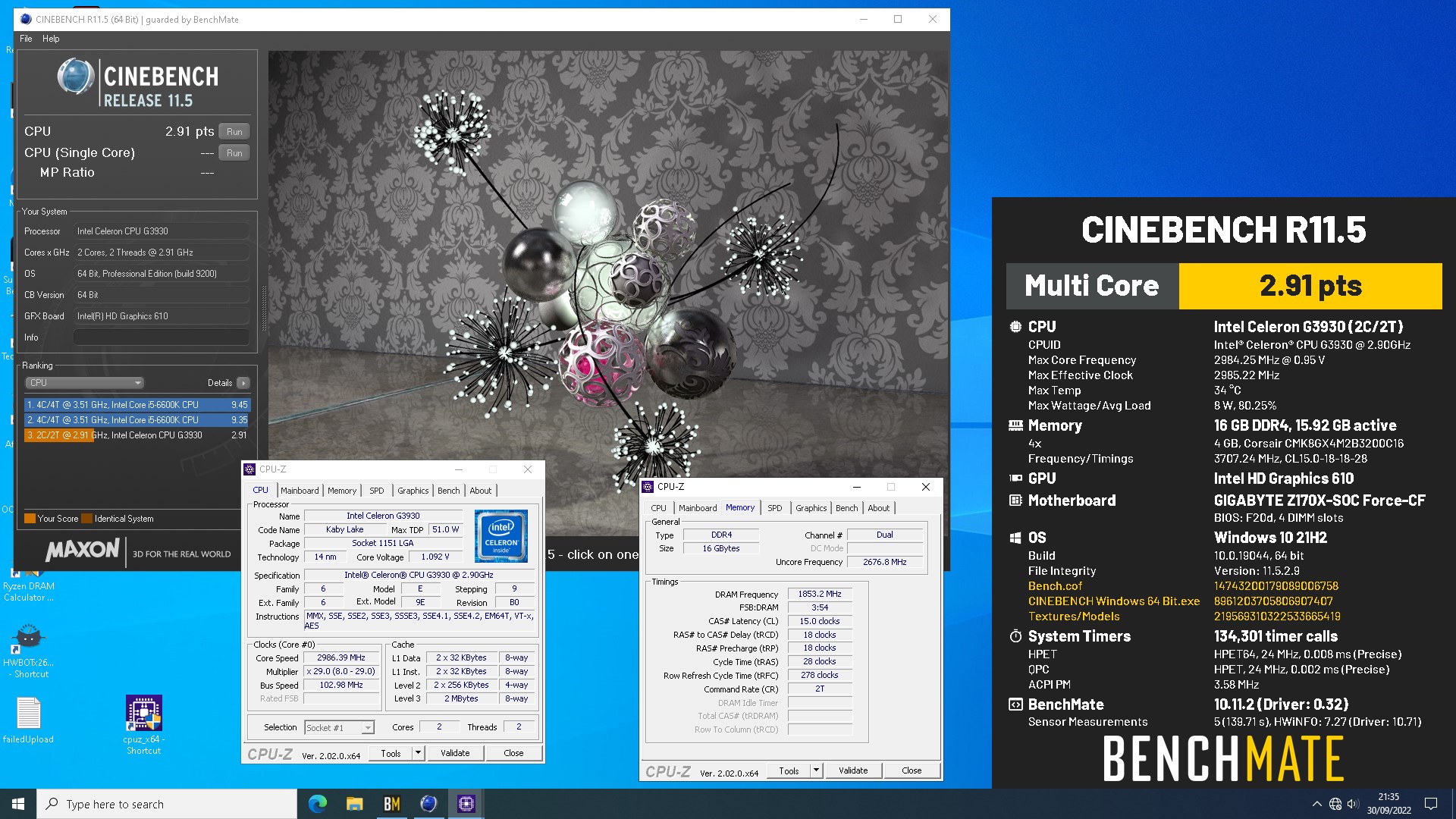Open About tab in left CPU-Z window
Screen dimensions: 1456x819
(481, 491)
